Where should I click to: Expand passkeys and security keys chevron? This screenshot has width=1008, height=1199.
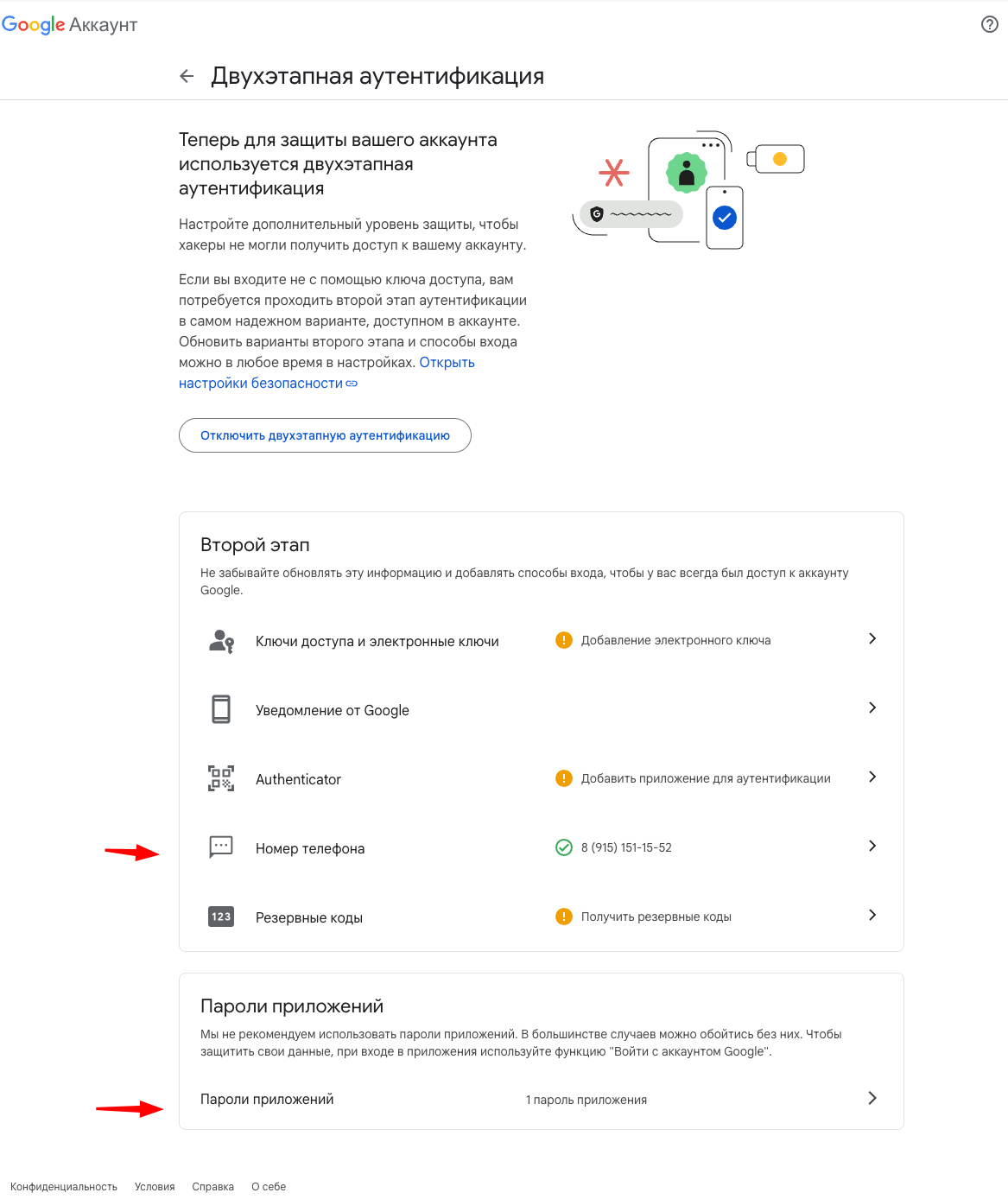(872, 638)
